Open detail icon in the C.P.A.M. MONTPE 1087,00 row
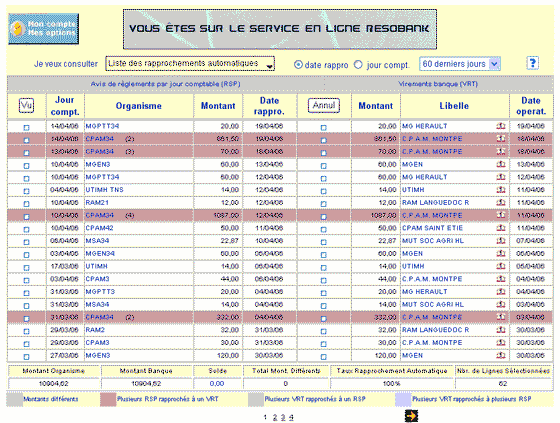The image size is (560, 423). coord(501,215)
